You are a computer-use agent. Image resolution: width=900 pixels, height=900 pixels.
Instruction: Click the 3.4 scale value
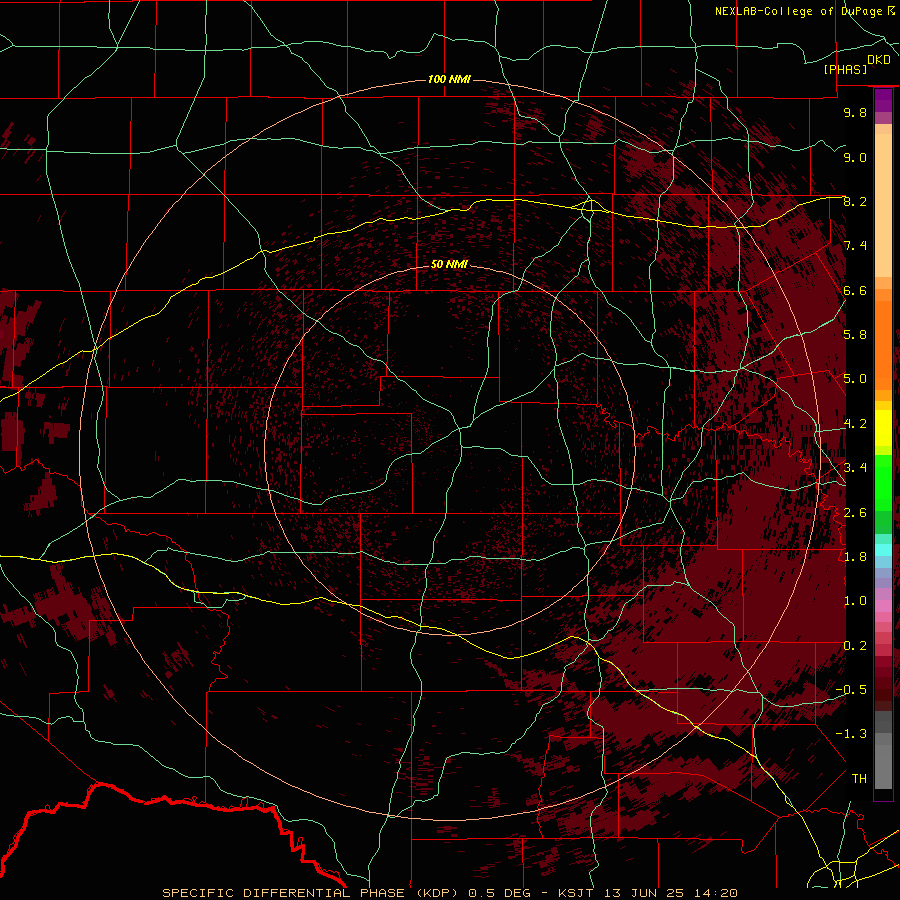tap(855, 467)
